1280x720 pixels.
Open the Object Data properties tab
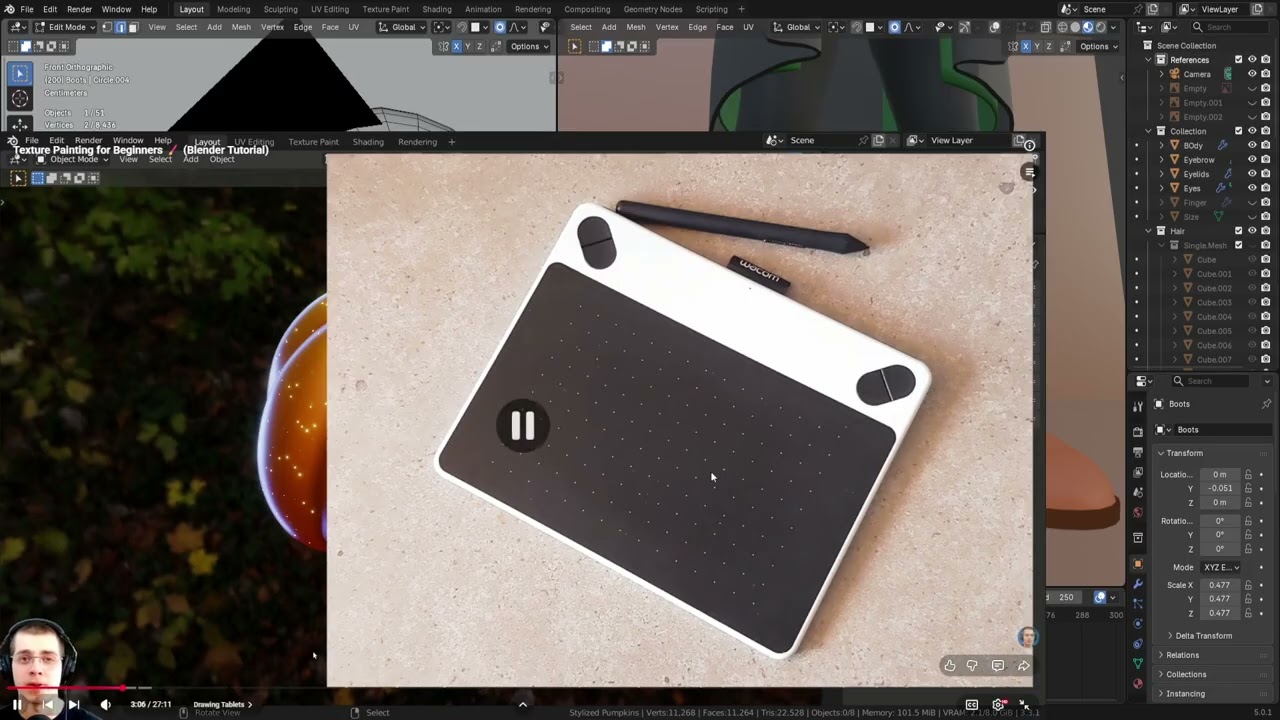pyautogui.click(x=1137, y=663)
